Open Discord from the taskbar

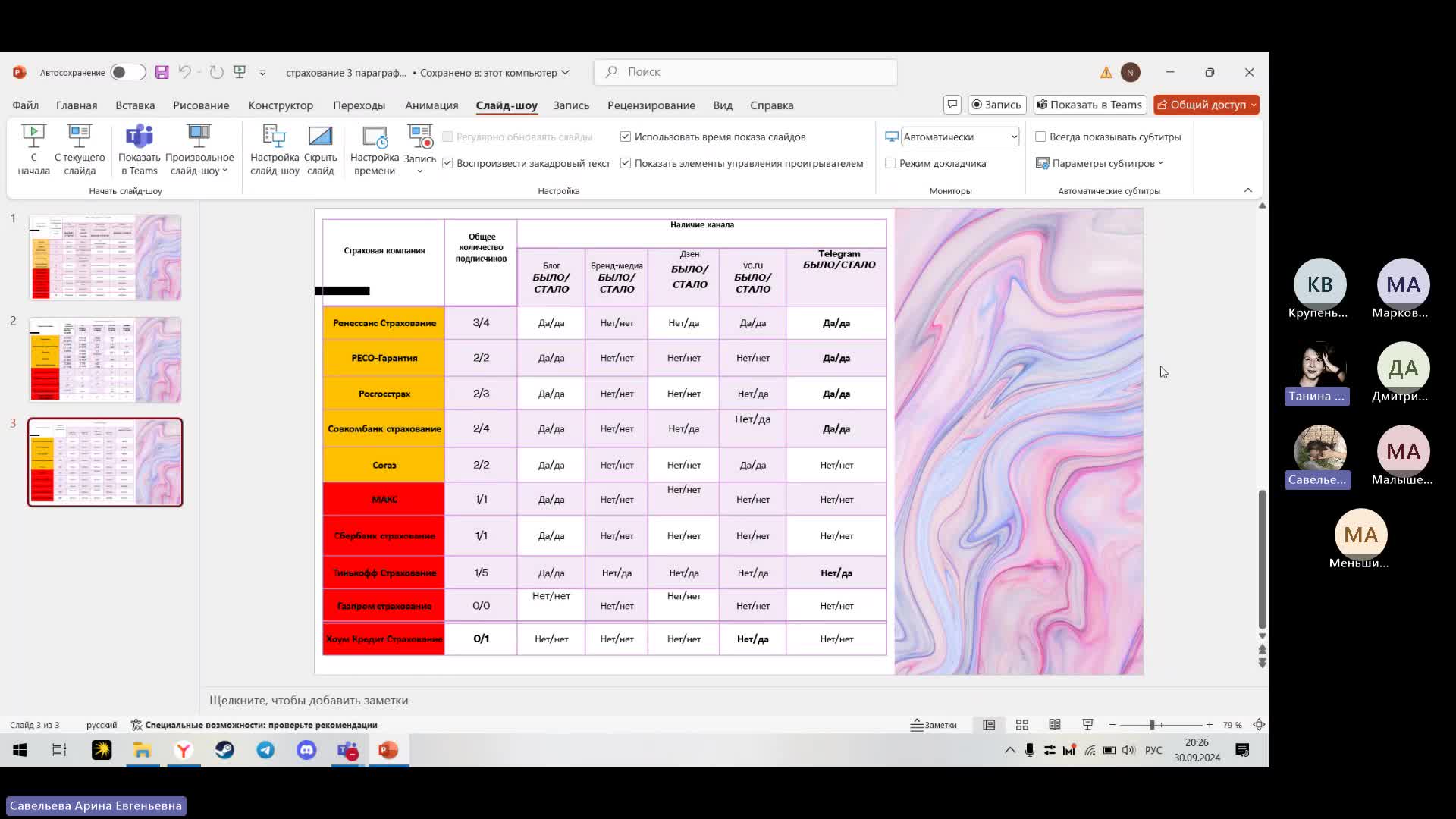click(x=306, y=750)
